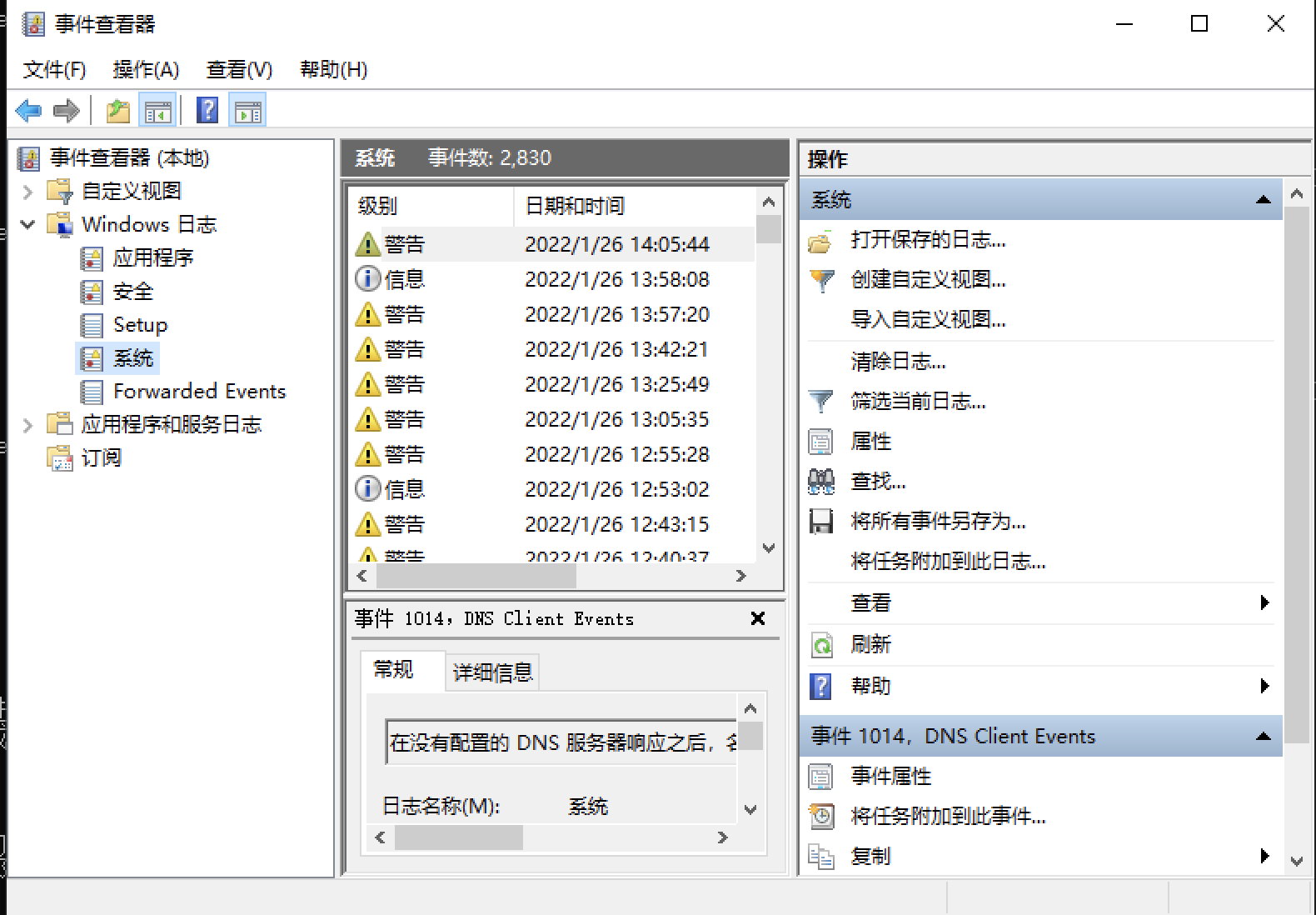Screen dimensions: 1316x915
Task: Close the event 1014 preview pane
Action: click(758, 618)
